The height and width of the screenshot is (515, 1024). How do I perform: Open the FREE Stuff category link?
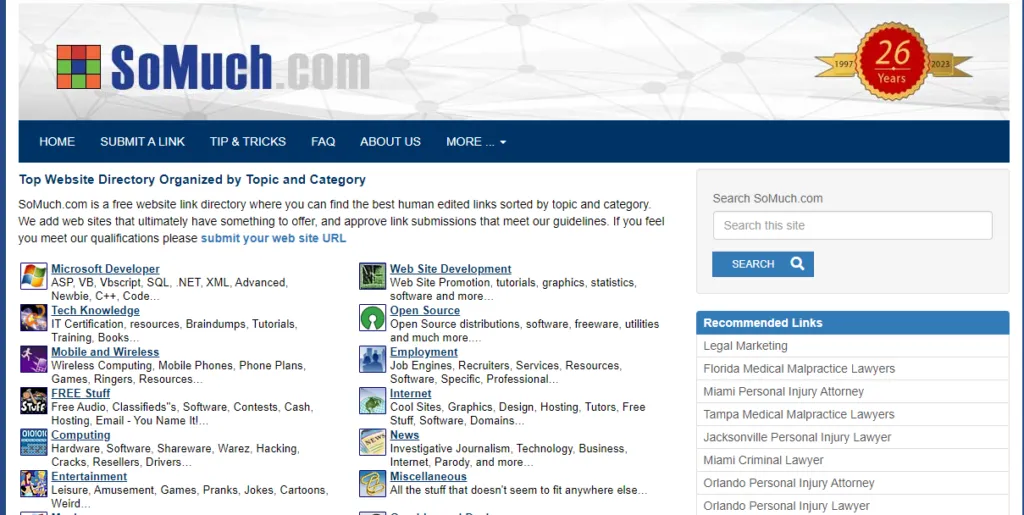[x=80, y=394]
